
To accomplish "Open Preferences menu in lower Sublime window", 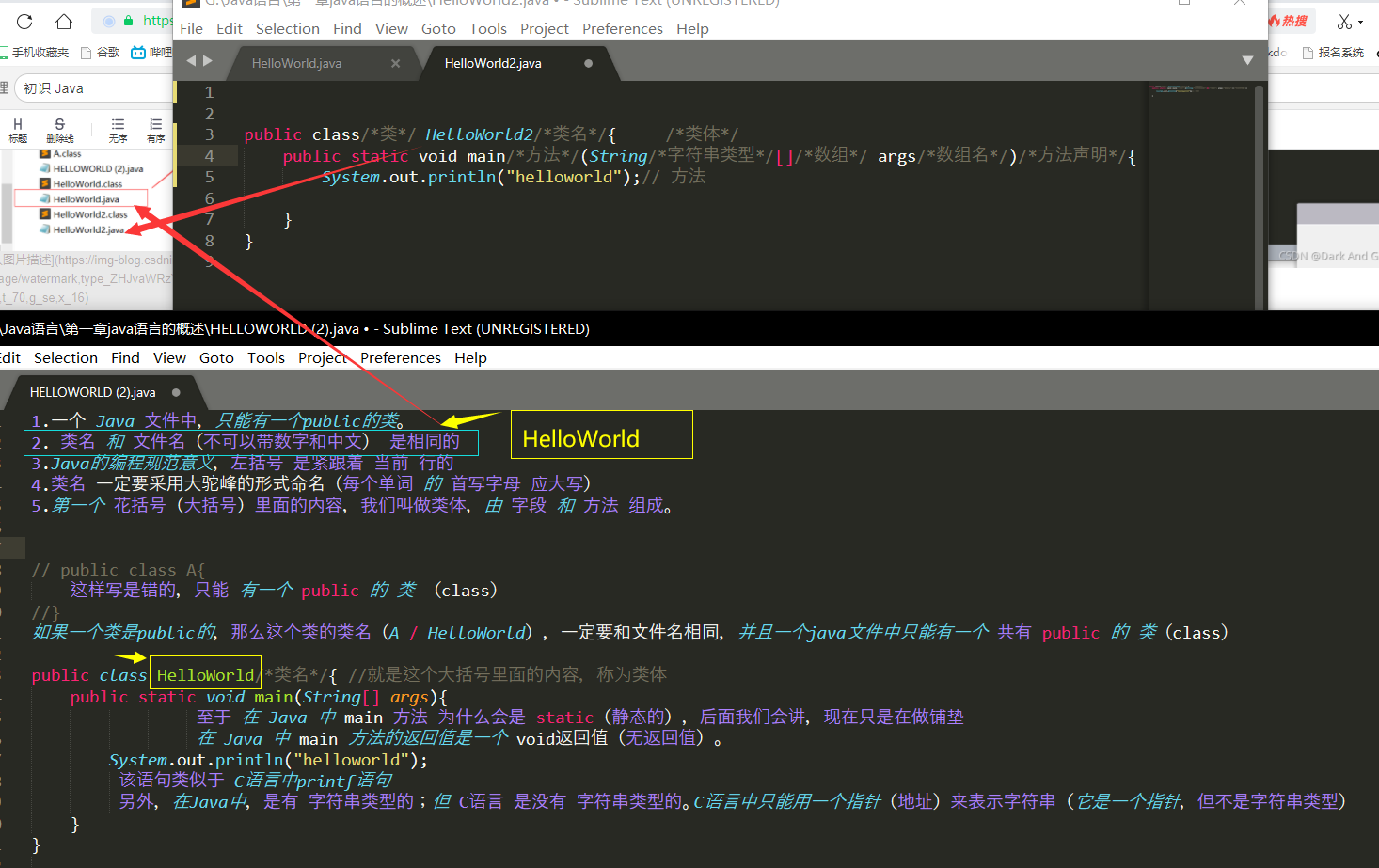I will pos(401,358).
